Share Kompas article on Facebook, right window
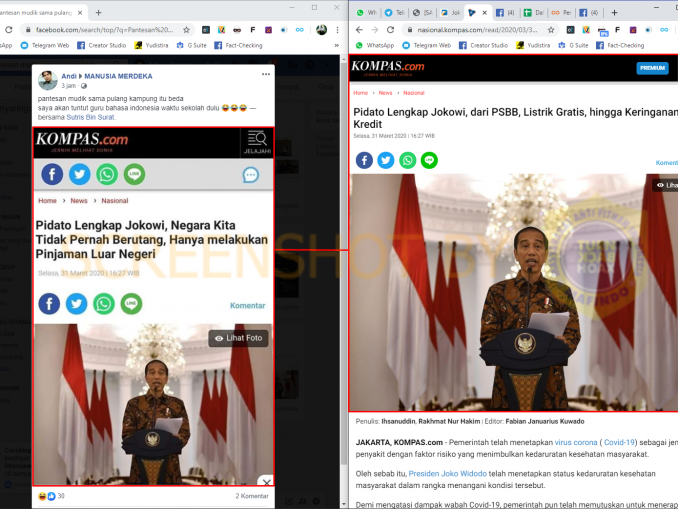Image resolution: width=678 pixels, height=509 pixels. (365, 160)
